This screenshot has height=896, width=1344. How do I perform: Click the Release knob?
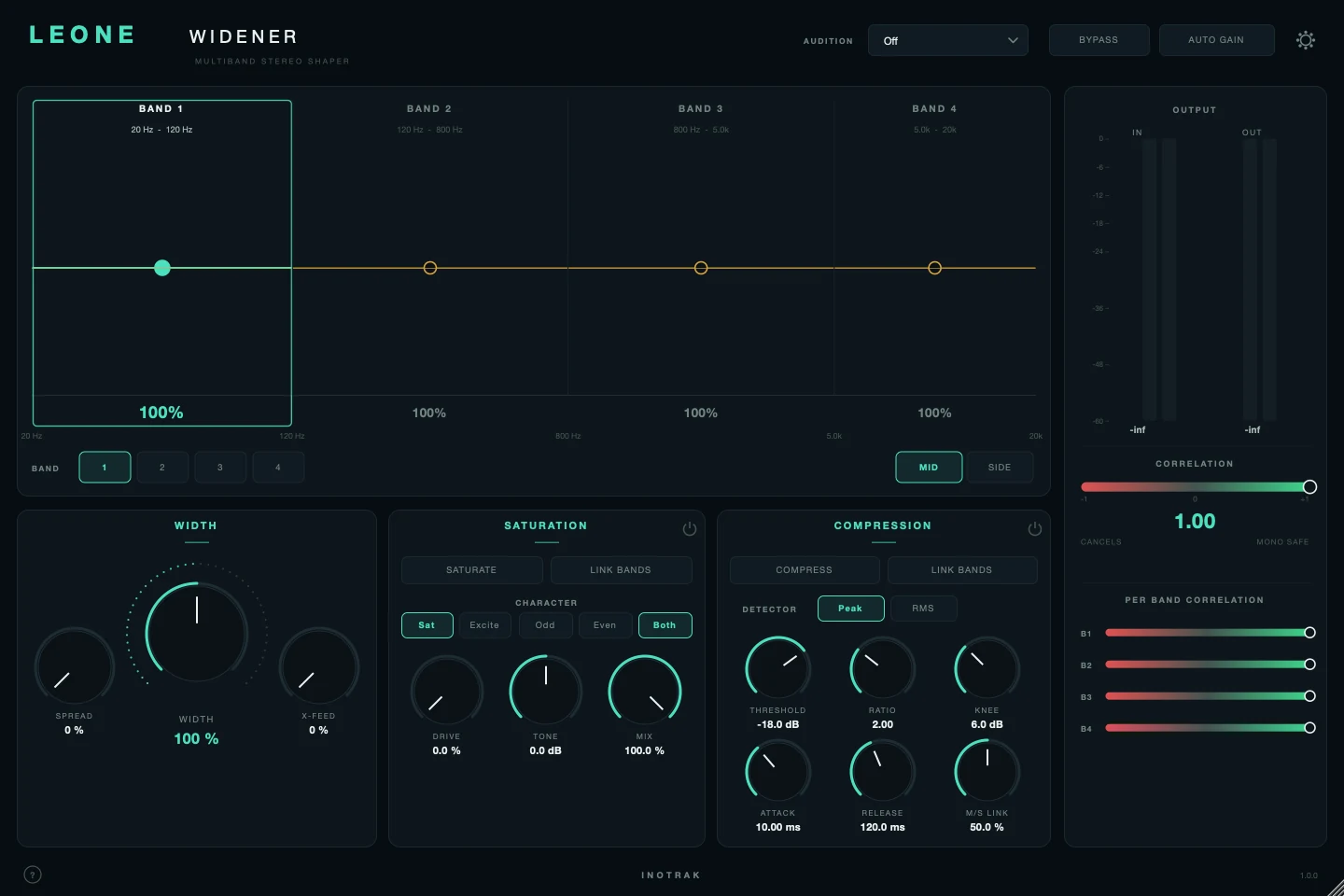883,771
